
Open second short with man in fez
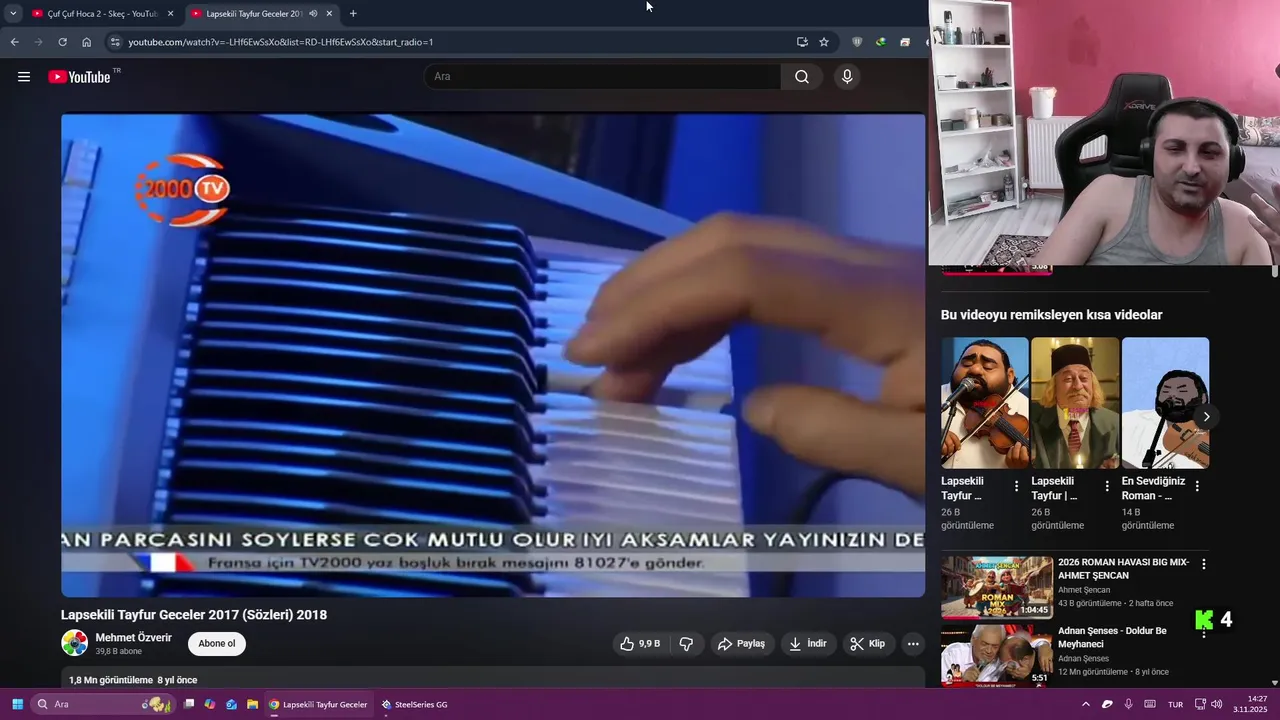(1075, 403)
